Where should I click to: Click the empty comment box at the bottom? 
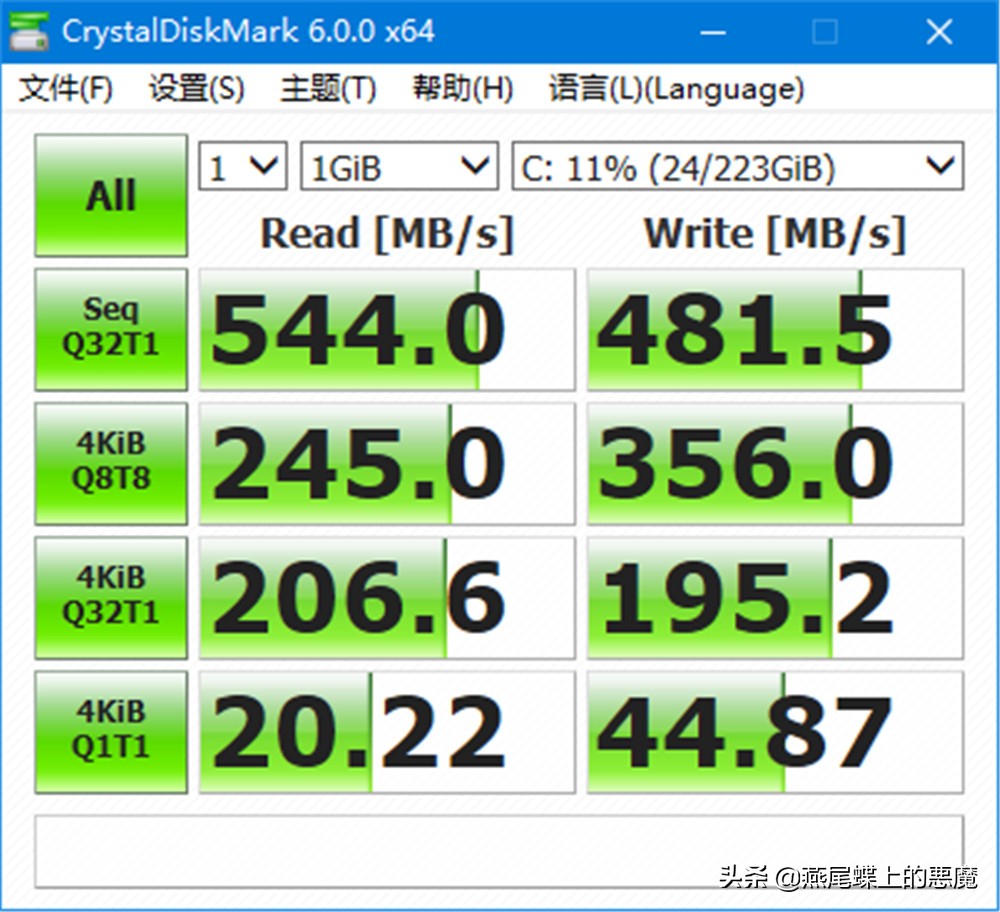pyautogui.click(x=499, y=851)
